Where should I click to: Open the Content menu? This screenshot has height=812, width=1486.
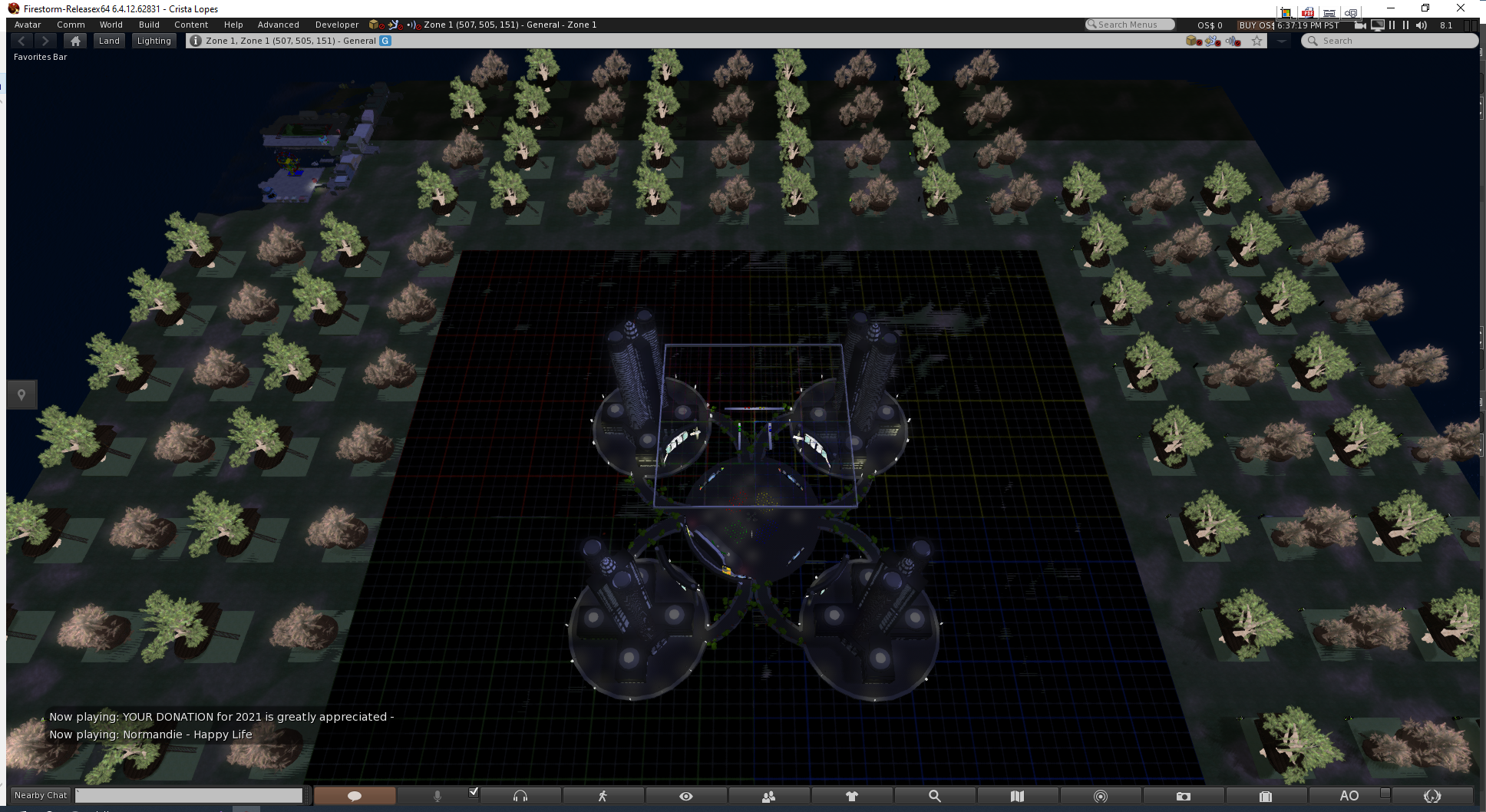pos(191,25)
